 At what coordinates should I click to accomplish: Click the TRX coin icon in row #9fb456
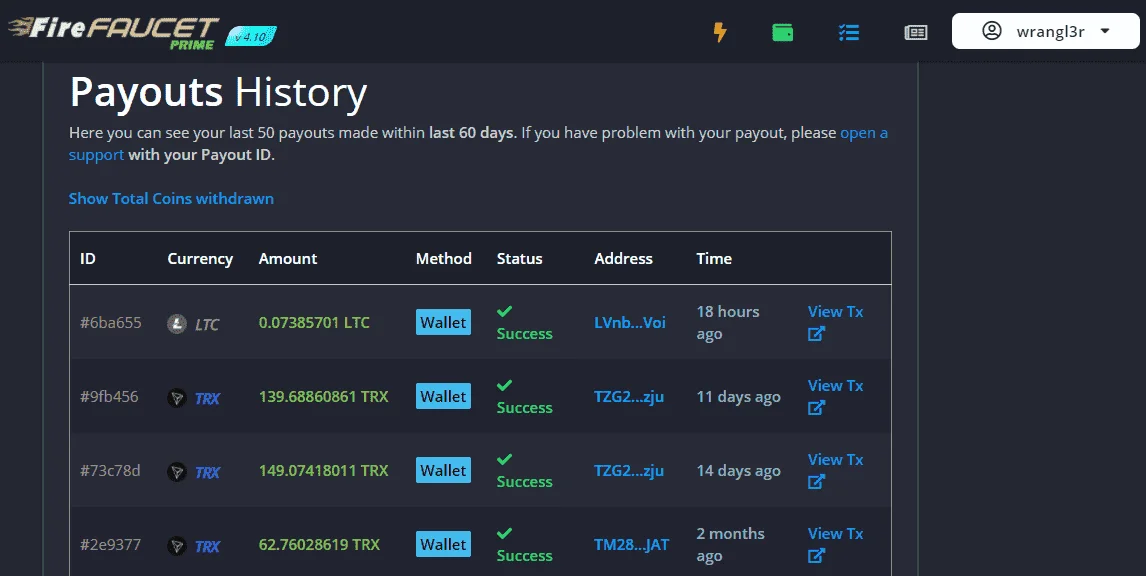tap(177, 398)
